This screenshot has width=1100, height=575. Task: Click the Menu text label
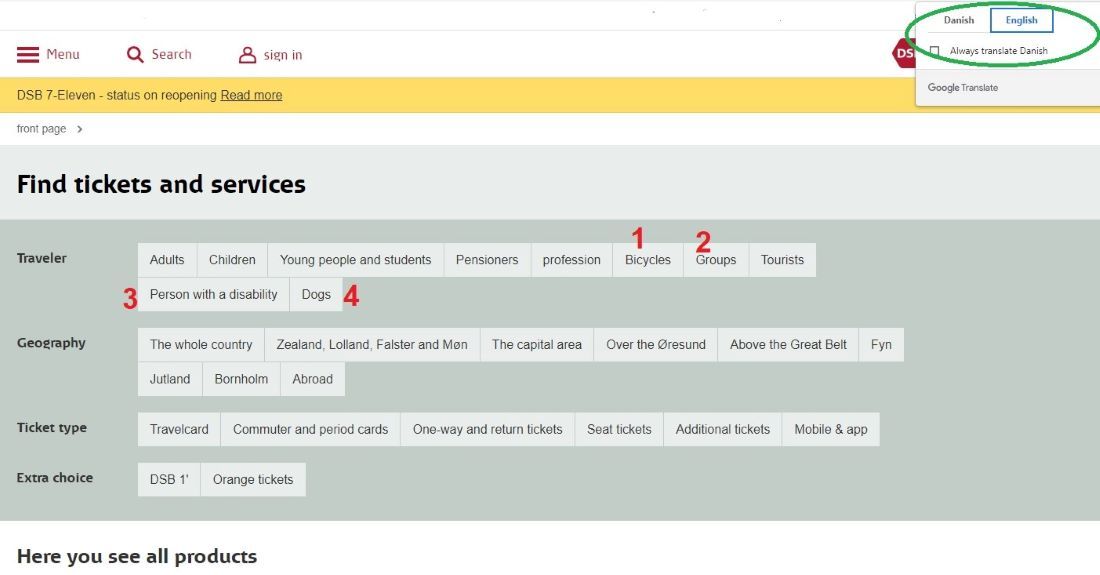click(63, 55)
